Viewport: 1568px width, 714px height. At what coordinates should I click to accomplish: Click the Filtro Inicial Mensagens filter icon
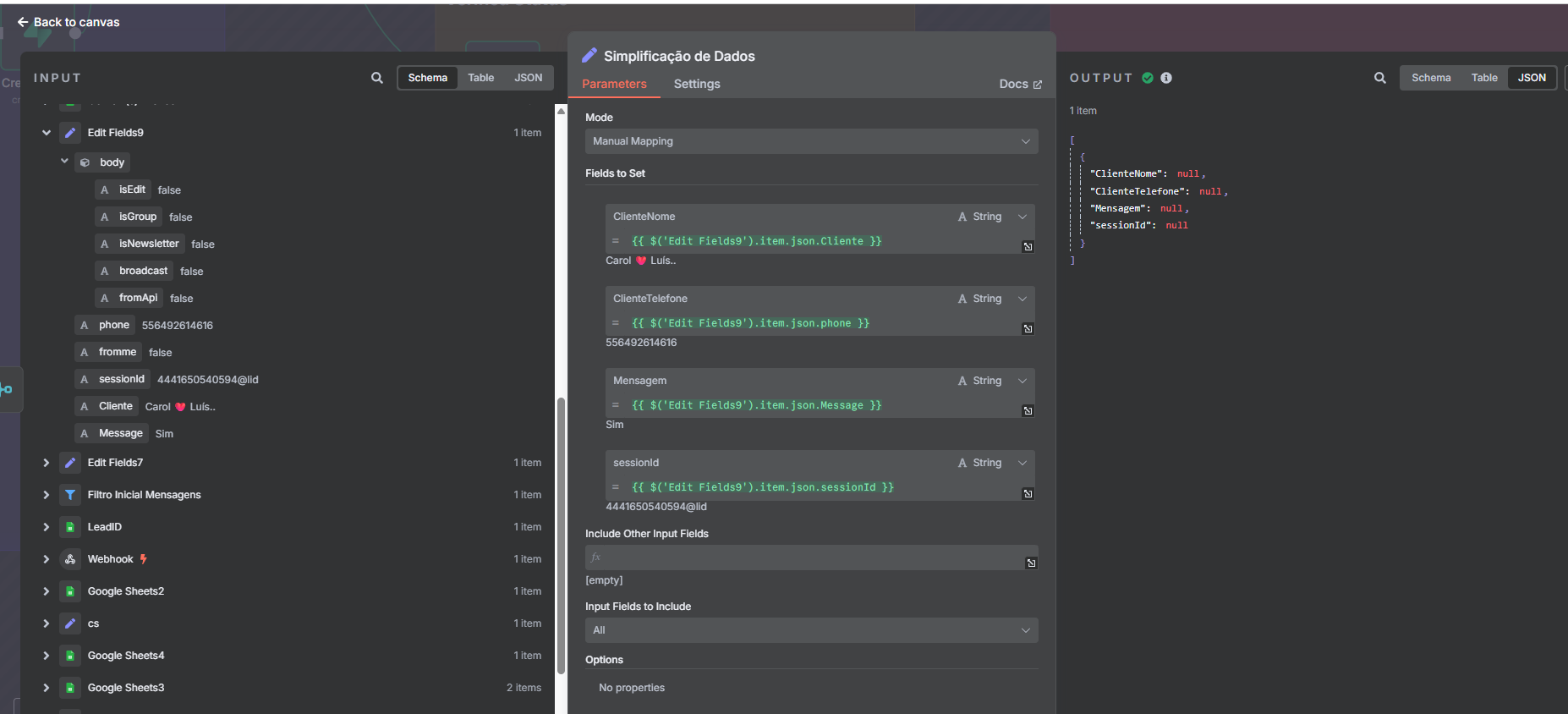[x=70, y=495]
